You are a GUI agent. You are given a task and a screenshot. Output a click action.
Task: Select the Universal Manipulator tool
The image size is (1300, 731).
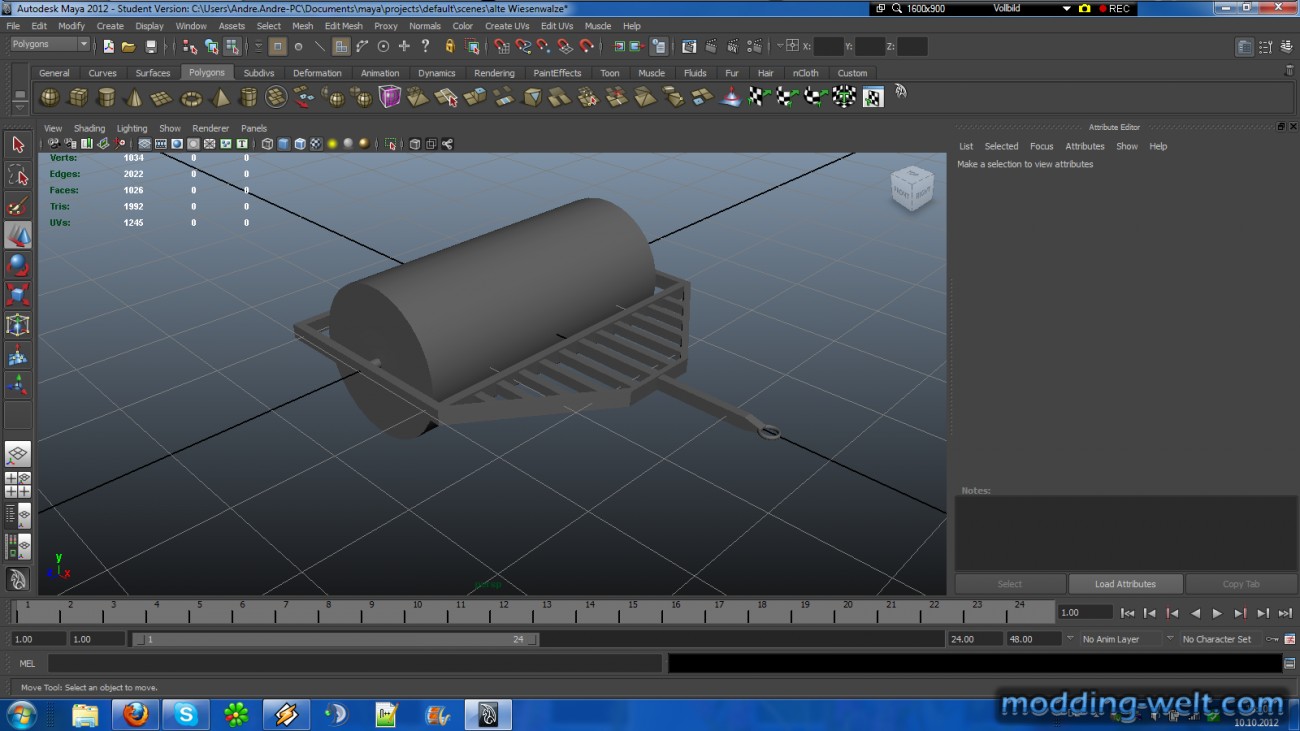[18, 325]
